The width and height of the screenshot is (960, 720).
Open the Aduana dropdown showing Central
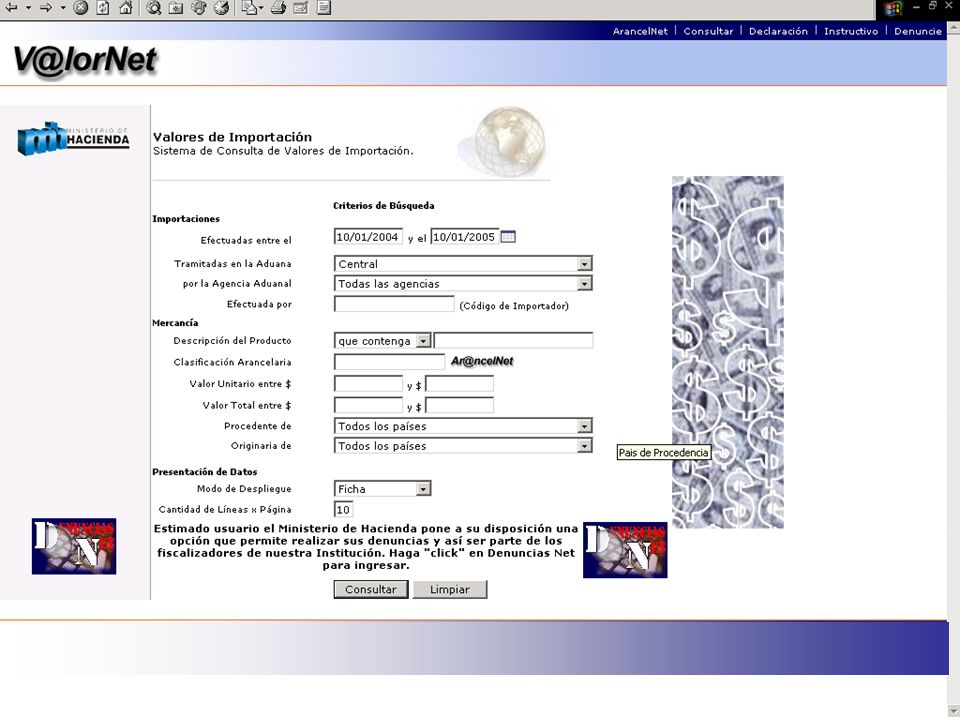coord(463,264)
